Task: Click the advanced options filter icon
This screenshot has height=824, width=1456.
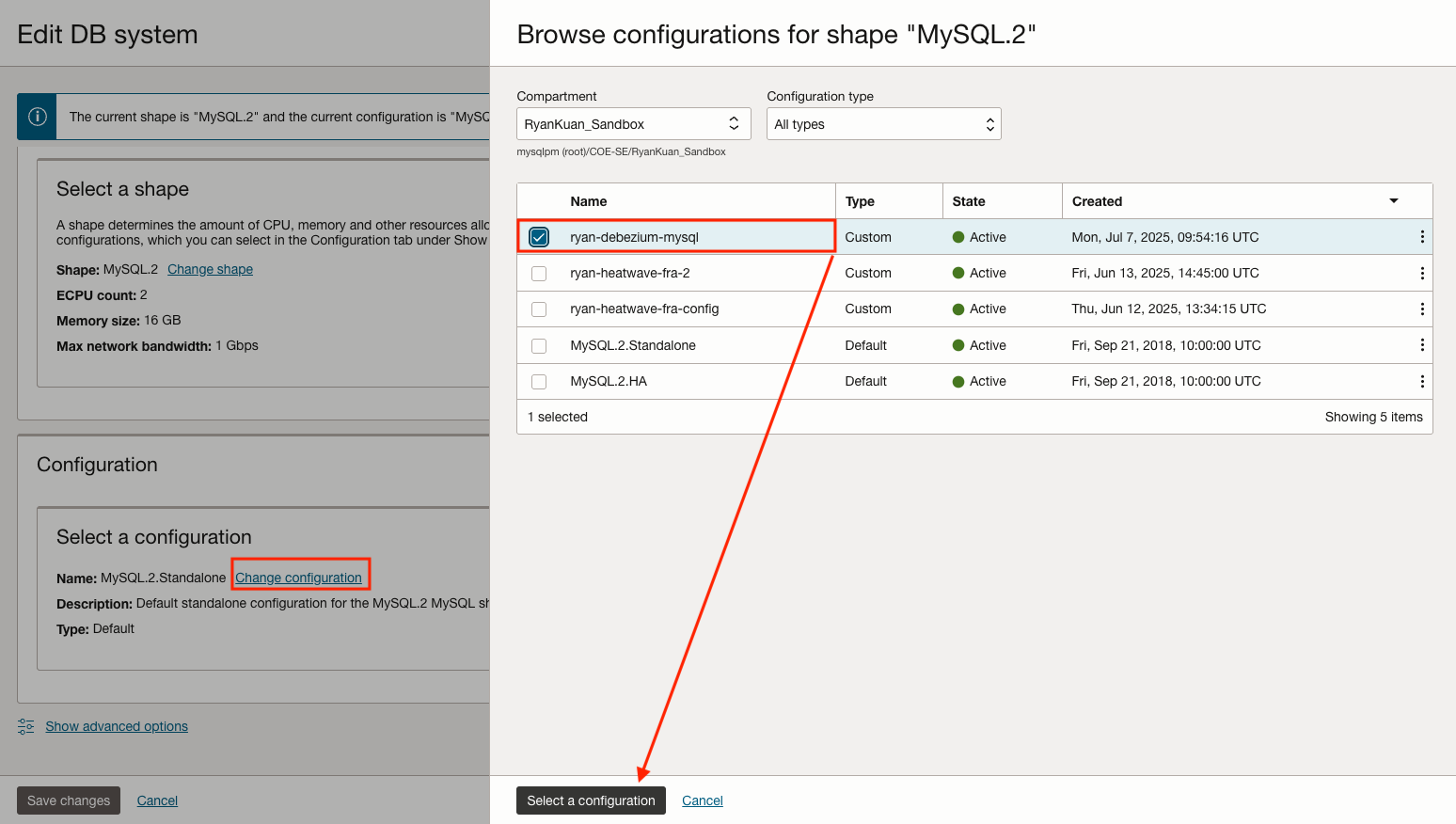Action: 24,725
